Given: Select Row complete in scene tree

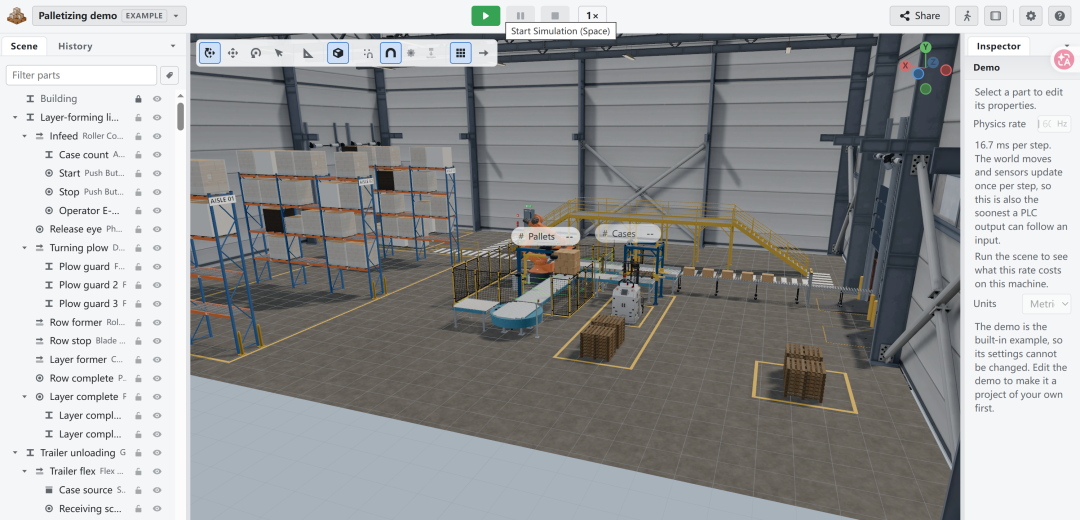Looking at the screenshot, I should [x=80, y=378].
